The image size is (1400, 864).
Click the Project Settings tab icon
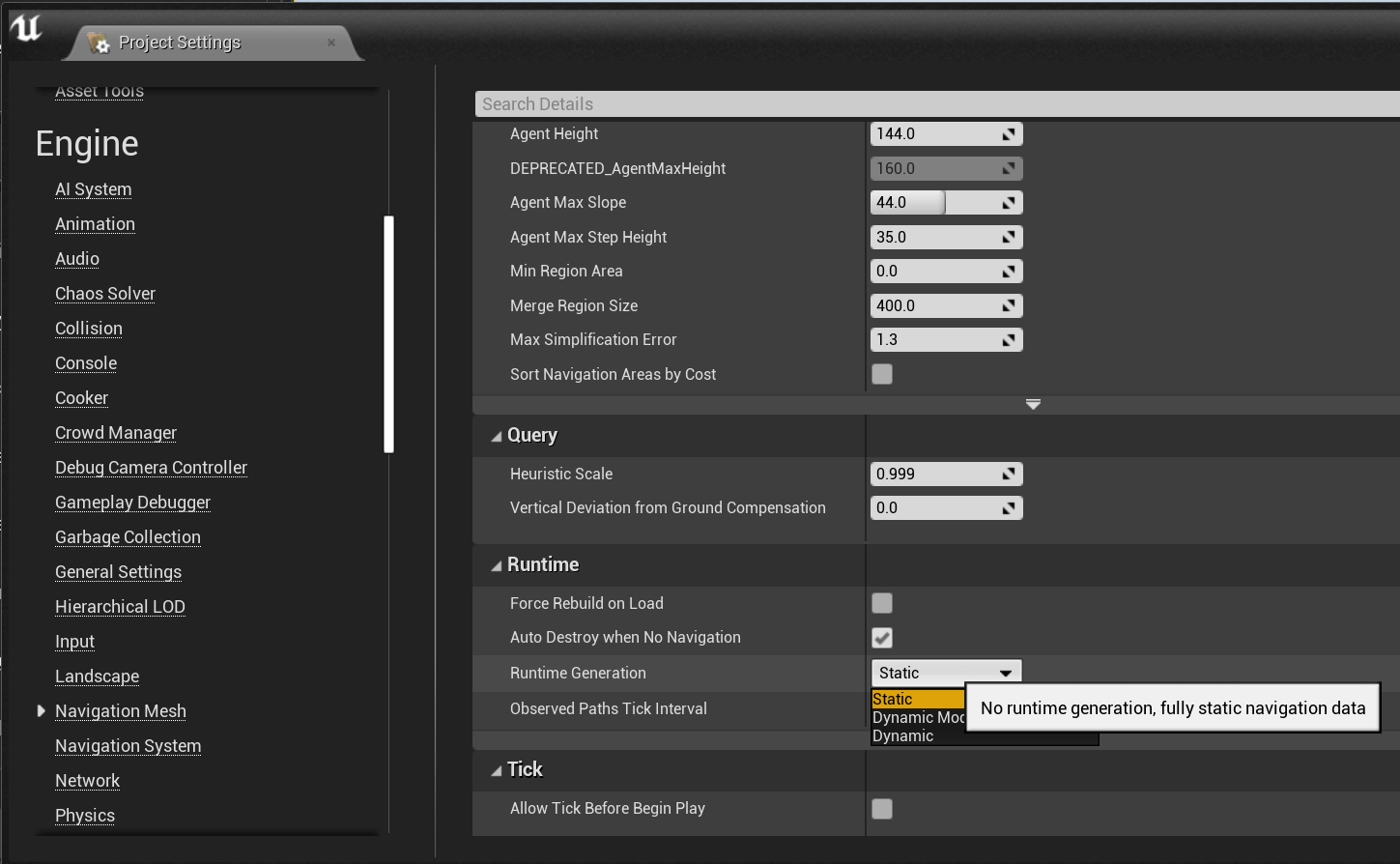tap(98, 43)
